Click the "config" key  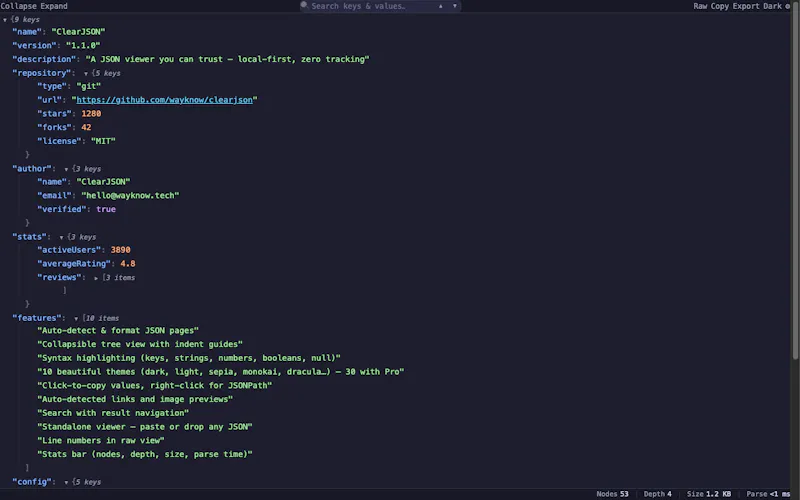tap(32, 482)
